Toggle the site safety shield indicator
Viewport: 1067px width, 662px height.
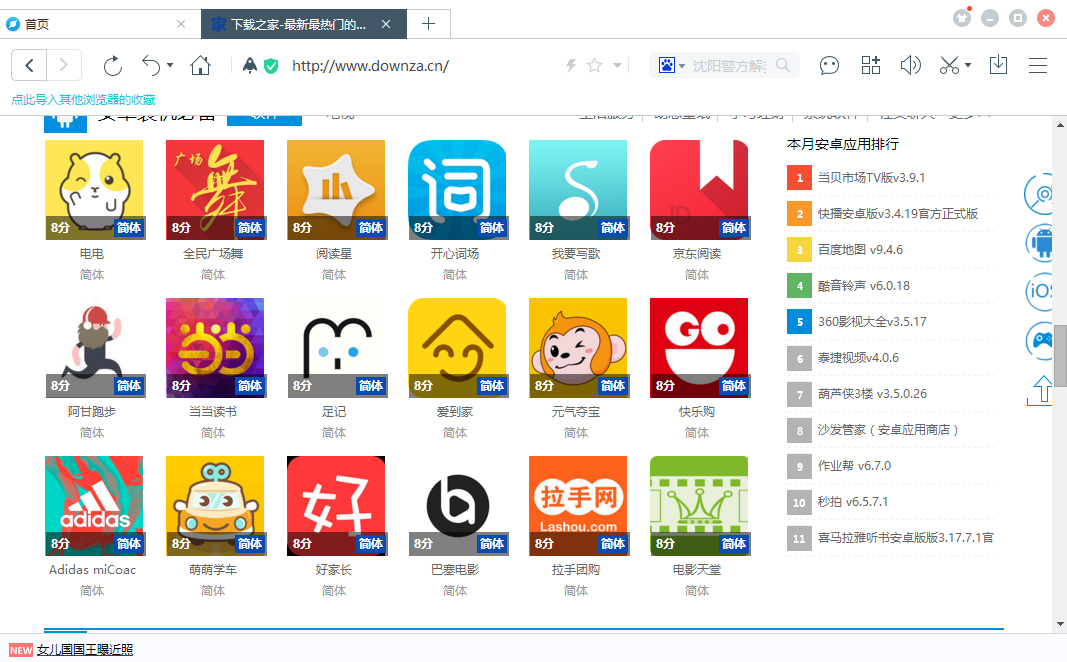270,64
